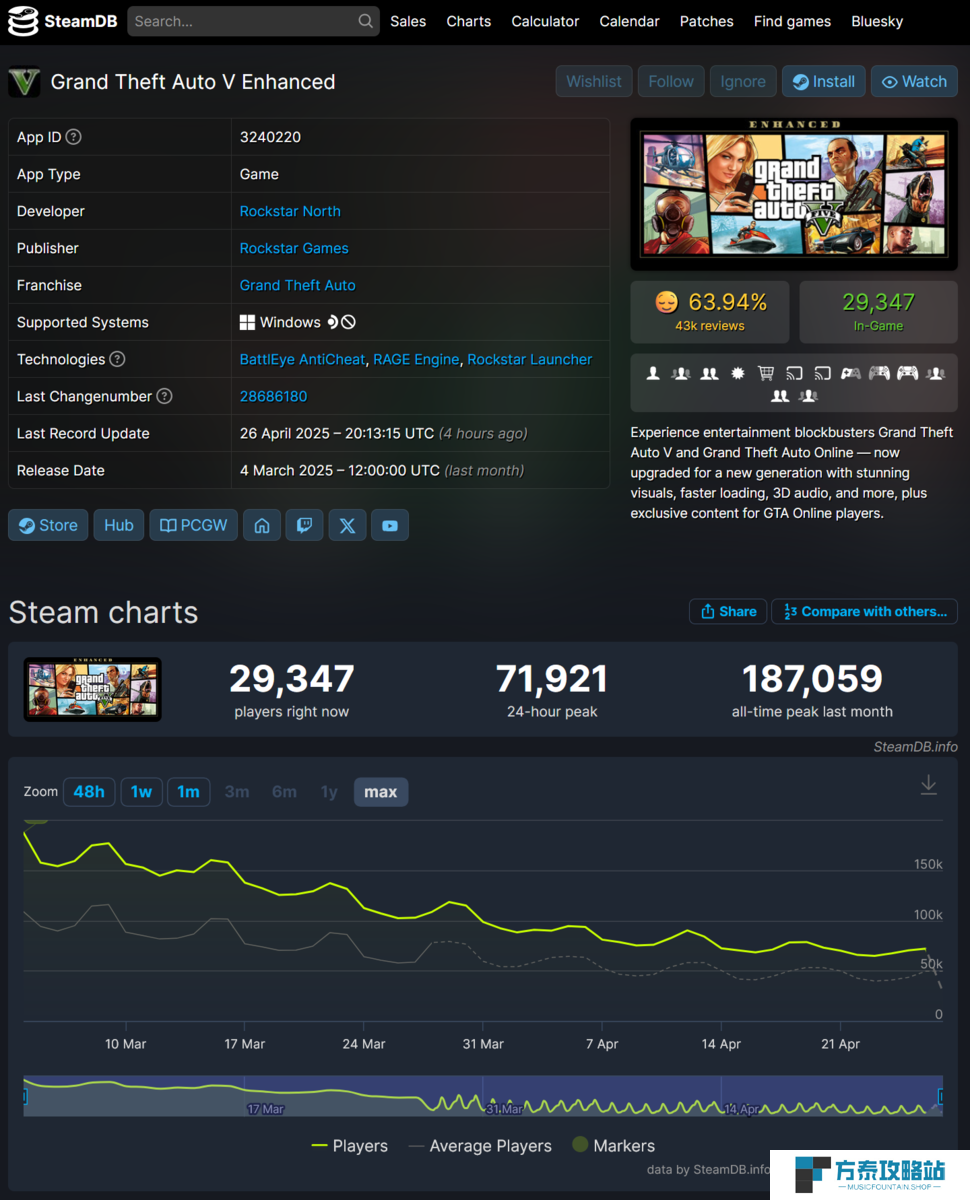Image resolution: width=970 pixels, height=1200 pixels.
Task: Open the Twitch link icon button
Action: pos(304,525)
